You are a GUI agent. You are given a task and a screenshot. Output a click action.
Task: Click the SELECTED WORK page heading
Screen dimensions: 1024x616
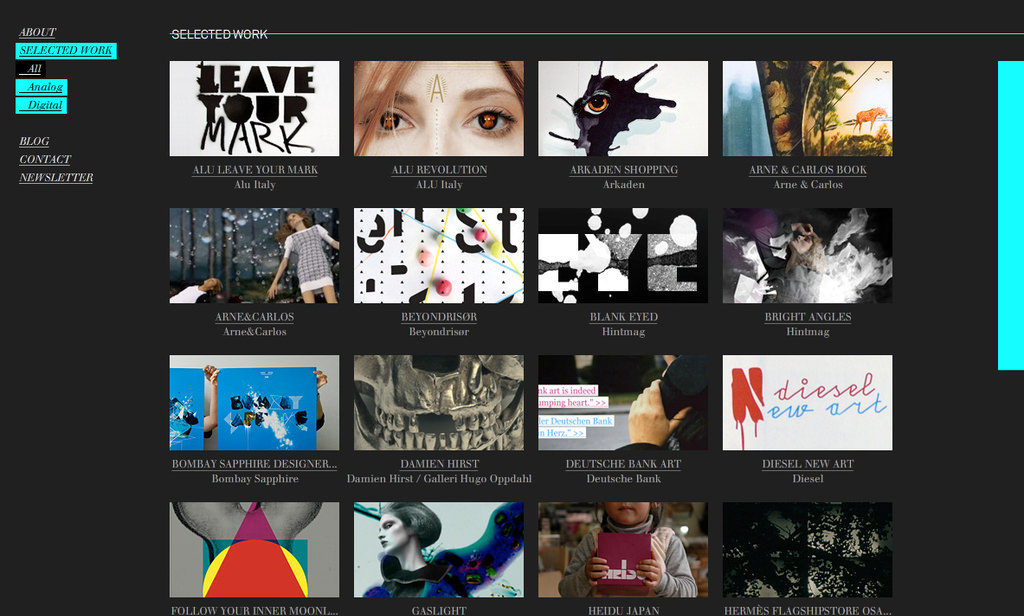click(x=219, y=35)
